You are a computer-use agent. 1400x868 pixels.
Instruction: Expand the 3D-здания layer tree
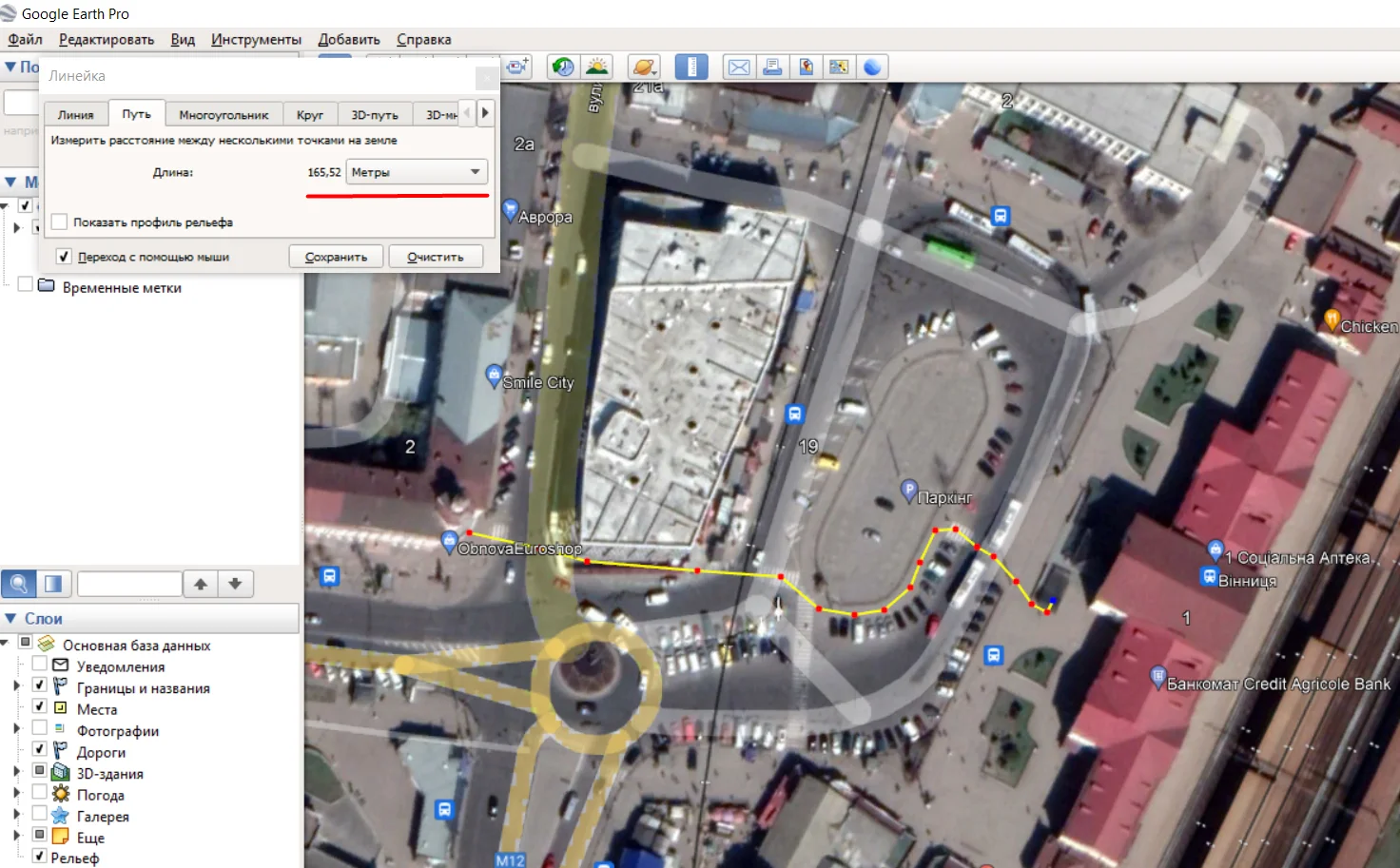(16, 772)
